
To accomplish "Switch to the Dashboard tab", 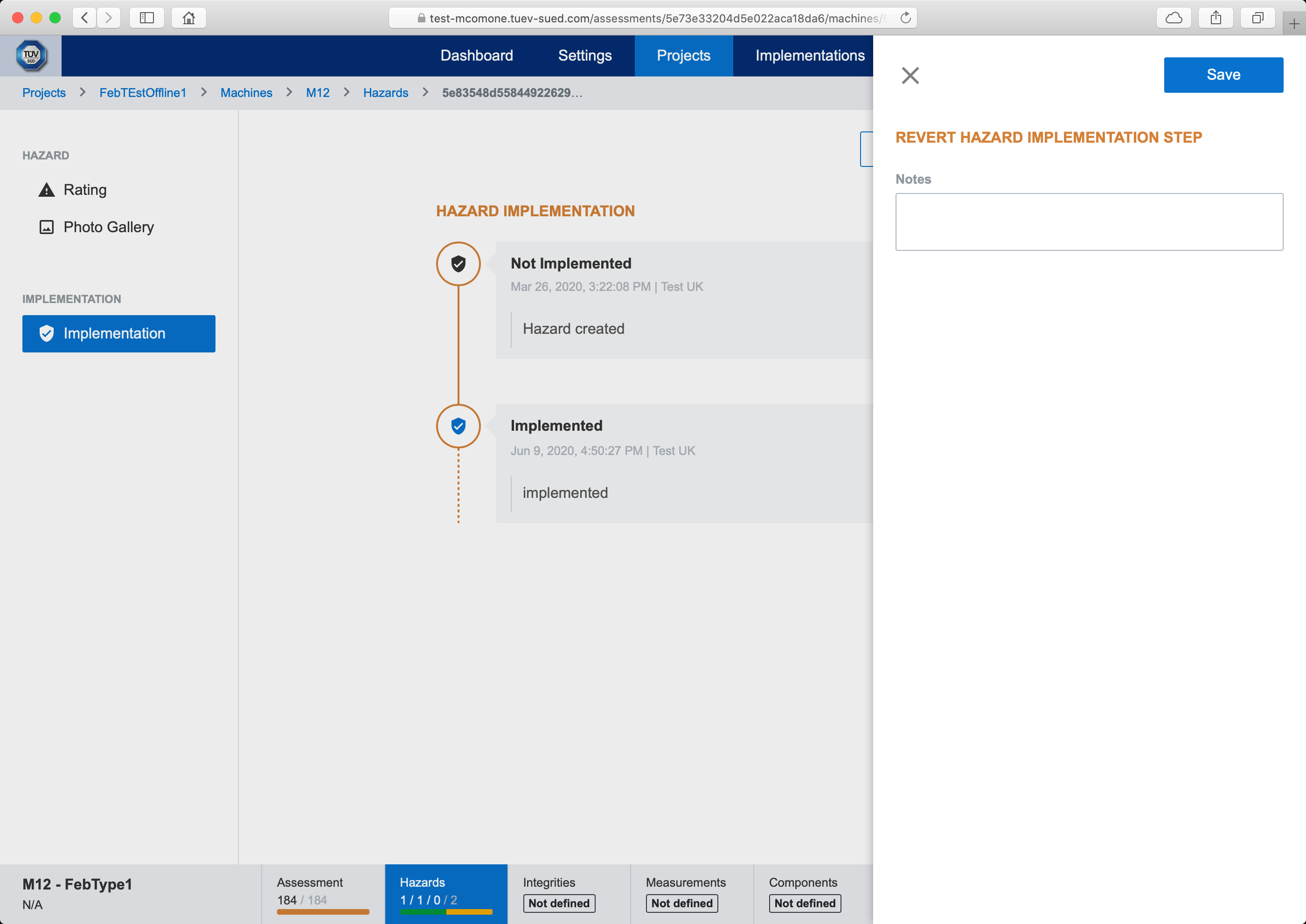I will [477, 56].
